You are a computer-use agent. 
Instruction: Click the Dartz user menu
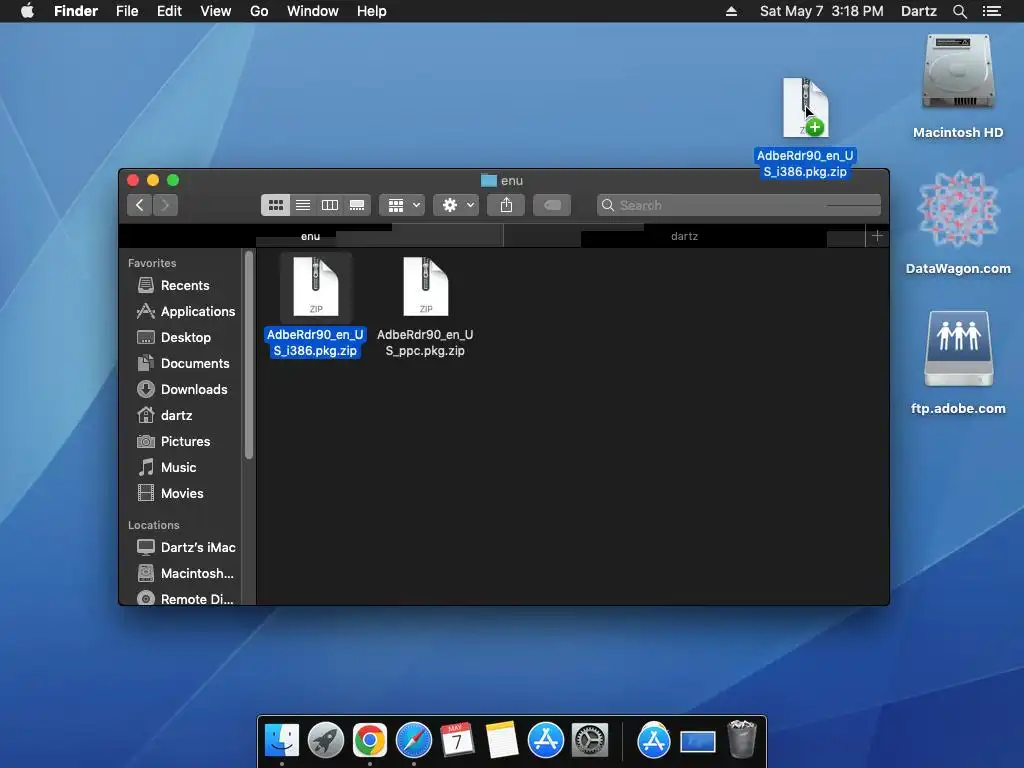click(x=918, y=11)
